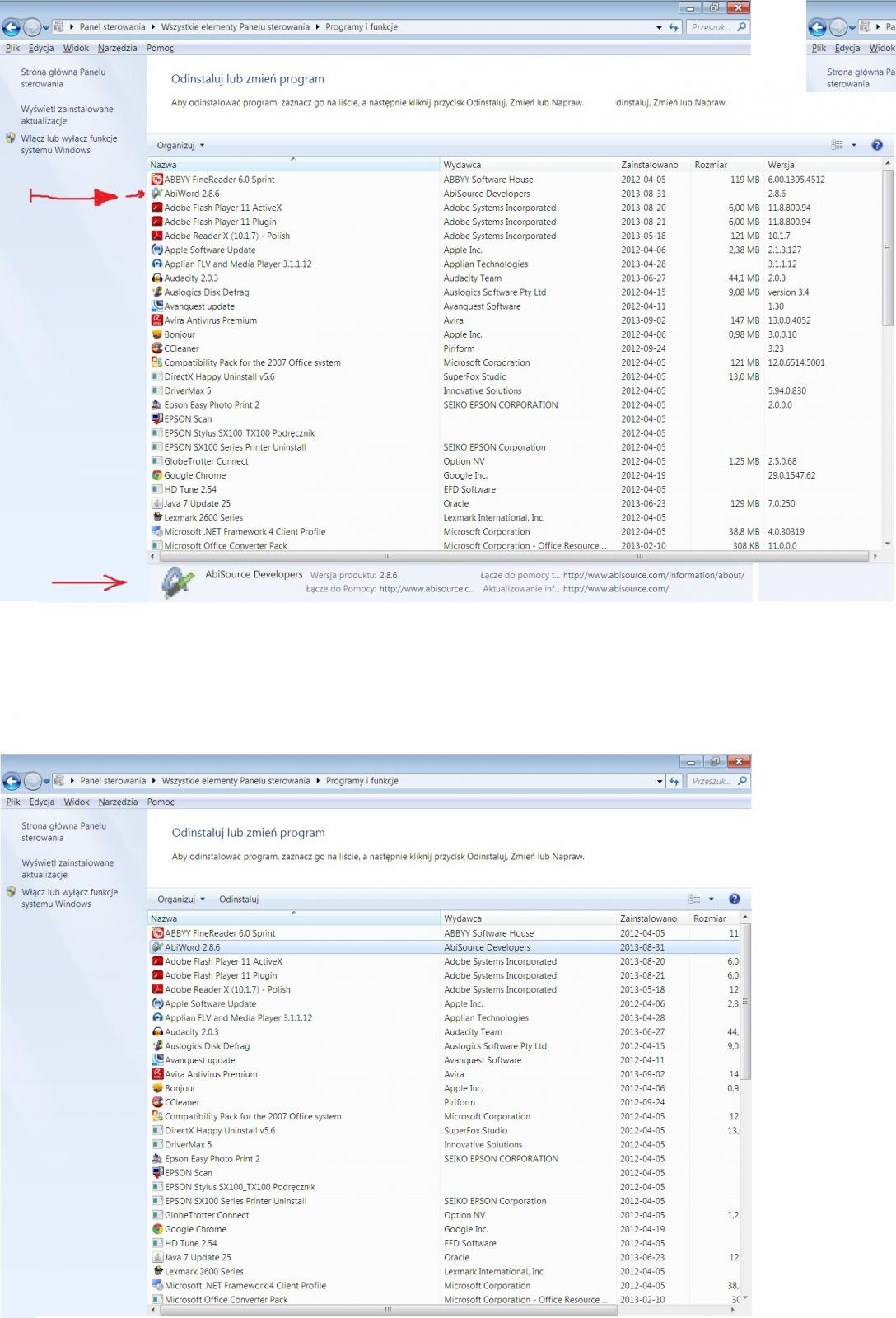This screenshot has width=896, height=1318.
Task: Click the Microsoft .NET Framework 4 icon in the lower window
Action: (158, 1285)
